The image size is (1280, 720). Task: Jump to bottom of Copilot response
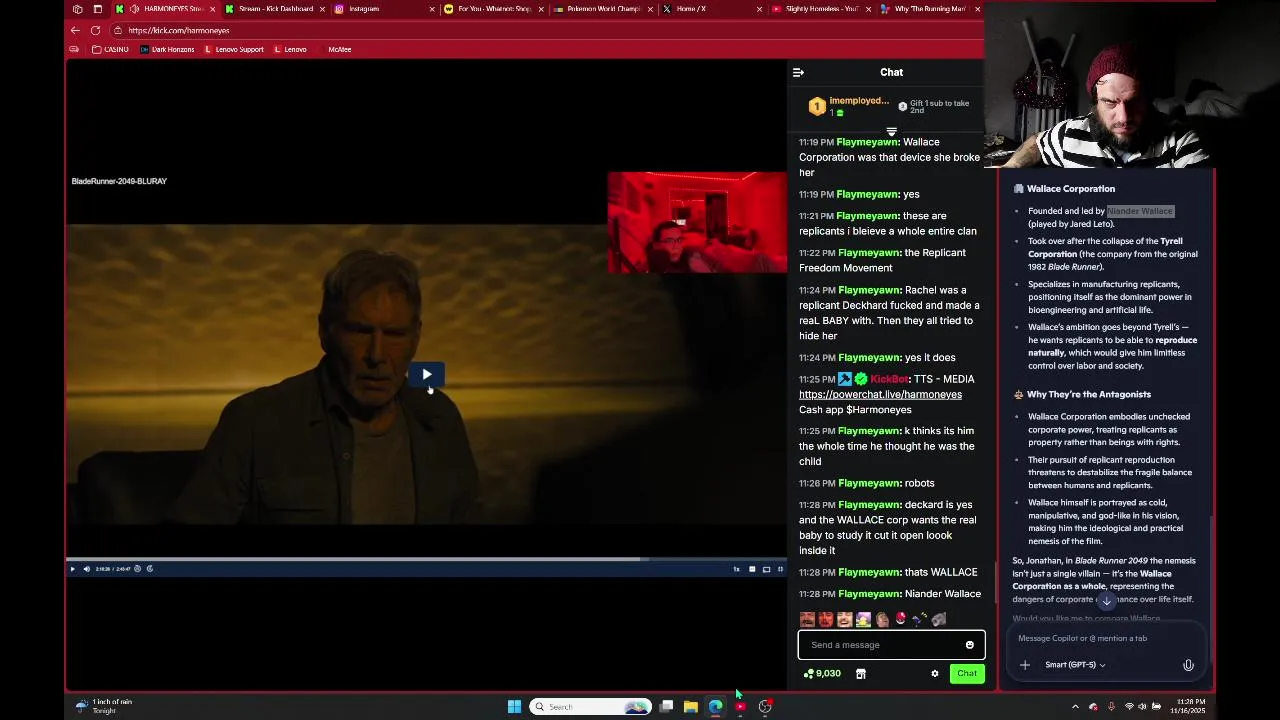(x=1106, y=601)
